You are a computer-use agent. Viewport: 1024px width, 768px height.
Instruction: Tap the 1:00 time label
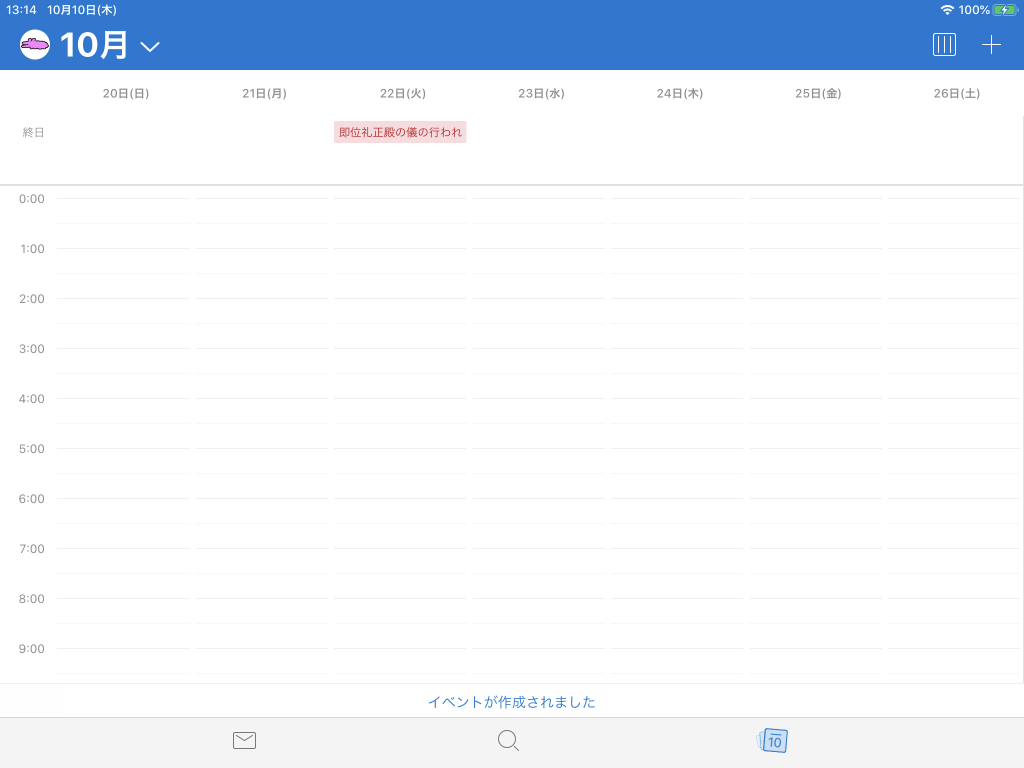pos(32,249)
